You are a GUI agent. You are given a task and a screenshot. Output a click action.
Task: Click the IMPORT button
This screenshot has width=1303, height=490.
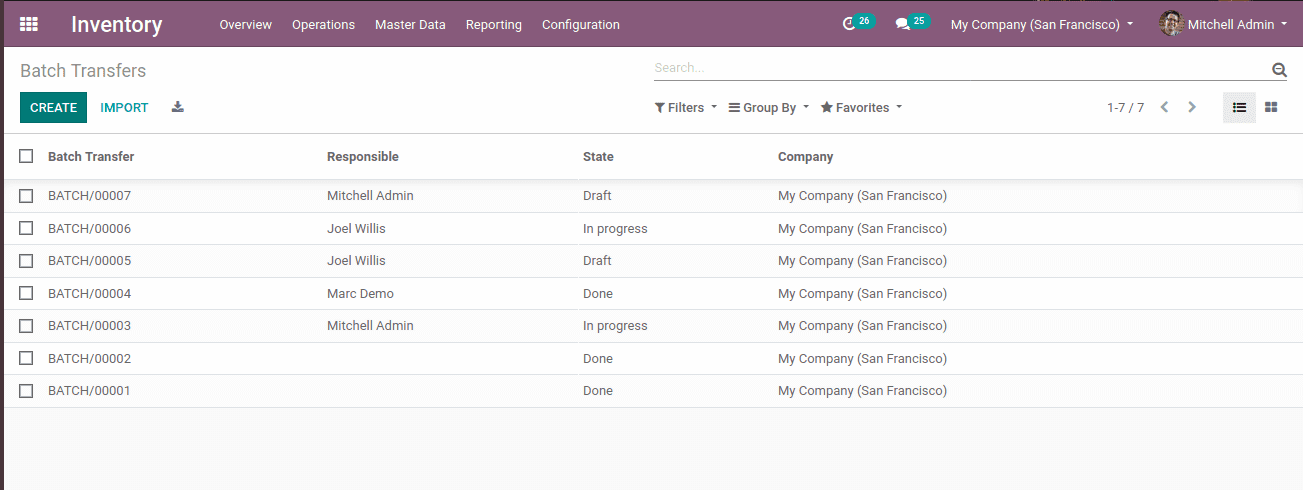(x=124, y=107)
